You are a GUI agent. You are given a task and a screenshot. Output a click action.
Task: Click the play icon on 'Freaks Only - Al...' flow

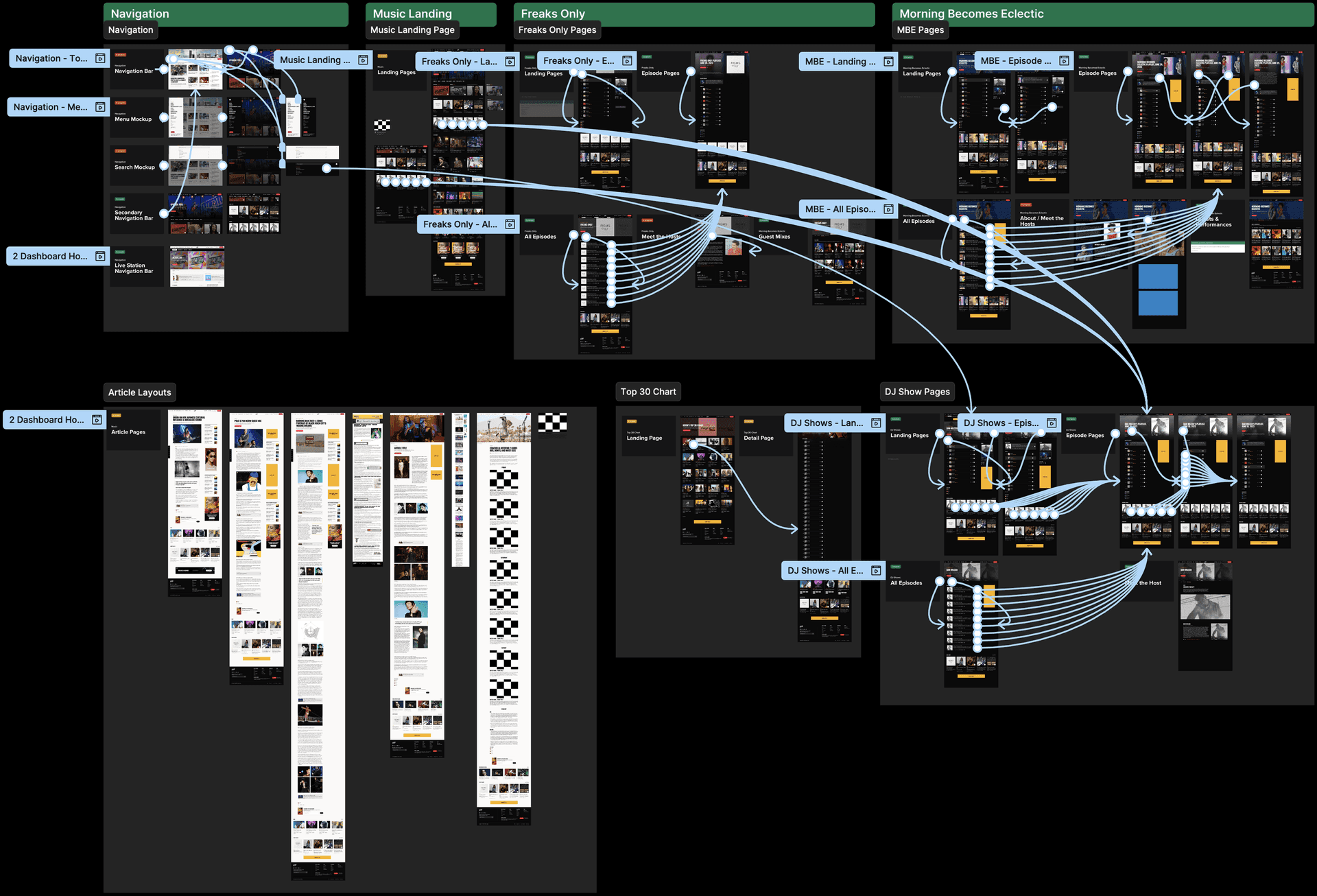pos(509,224)
